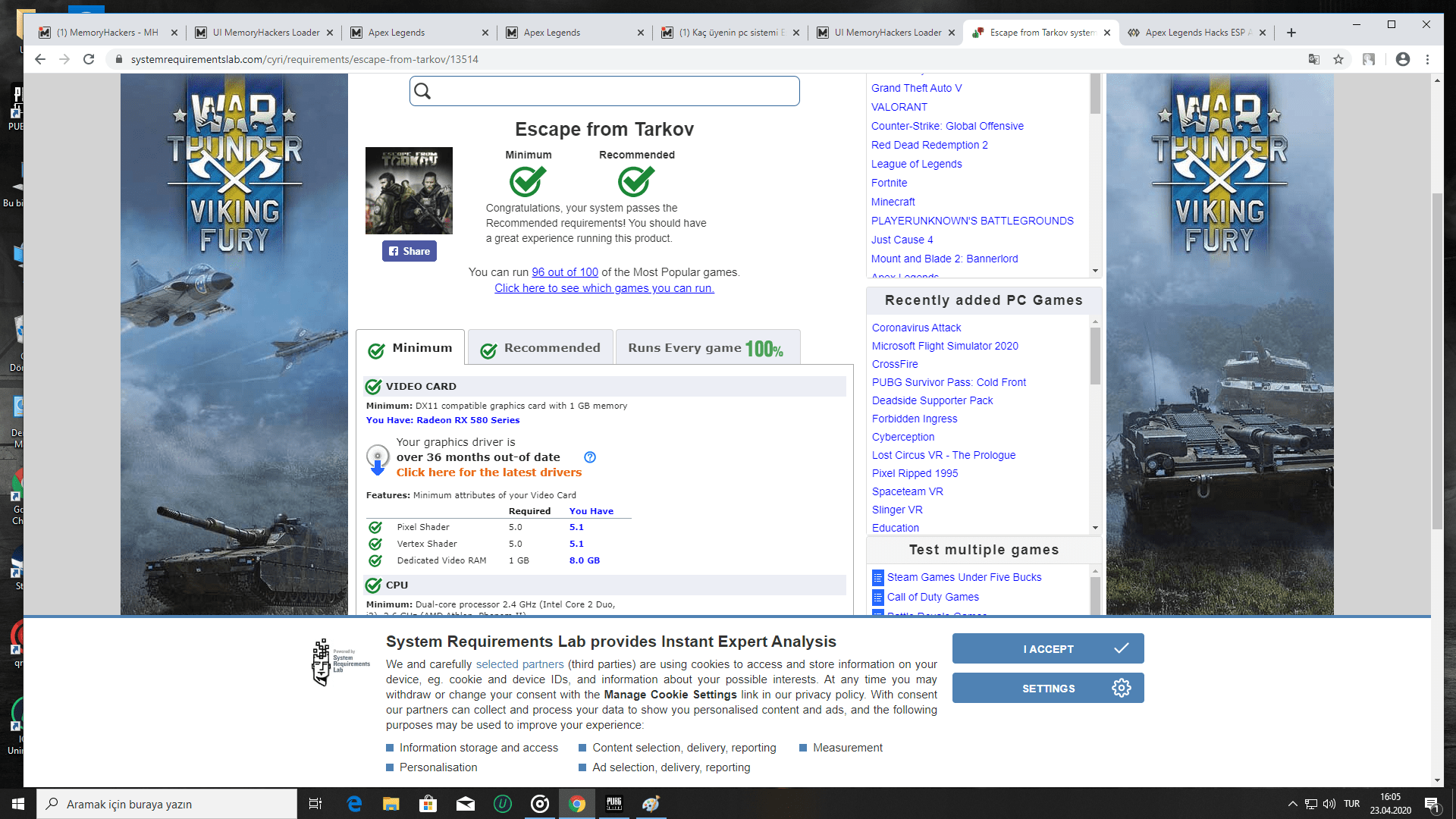The image size is (1456, 819).
Task: Open File Explorer from the taskbar
Action: pos(391,804)
